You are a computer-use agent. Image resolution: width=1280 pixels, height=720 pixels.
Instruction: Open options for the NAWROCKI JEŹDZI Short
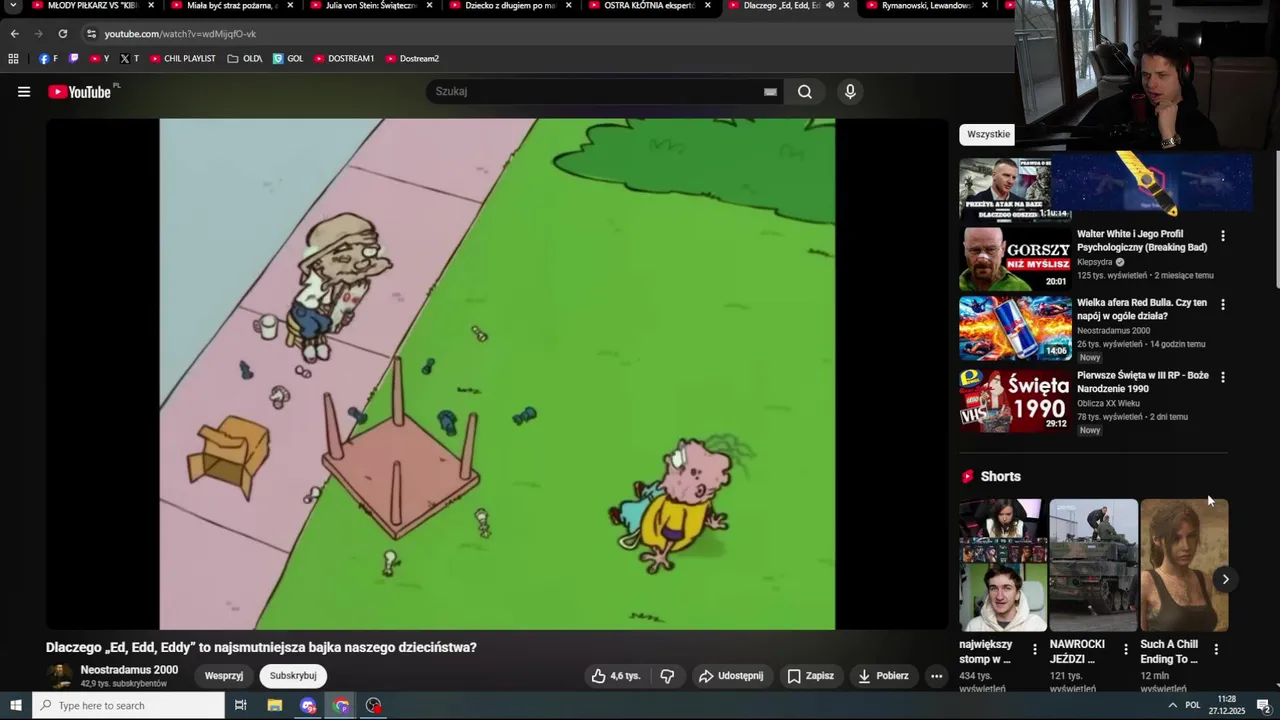pyautogui.click(x=1126, y=650)
